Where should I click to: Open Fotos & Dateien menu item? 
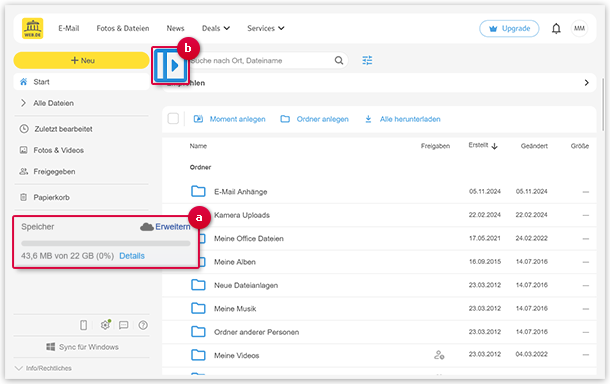[123, 28]
